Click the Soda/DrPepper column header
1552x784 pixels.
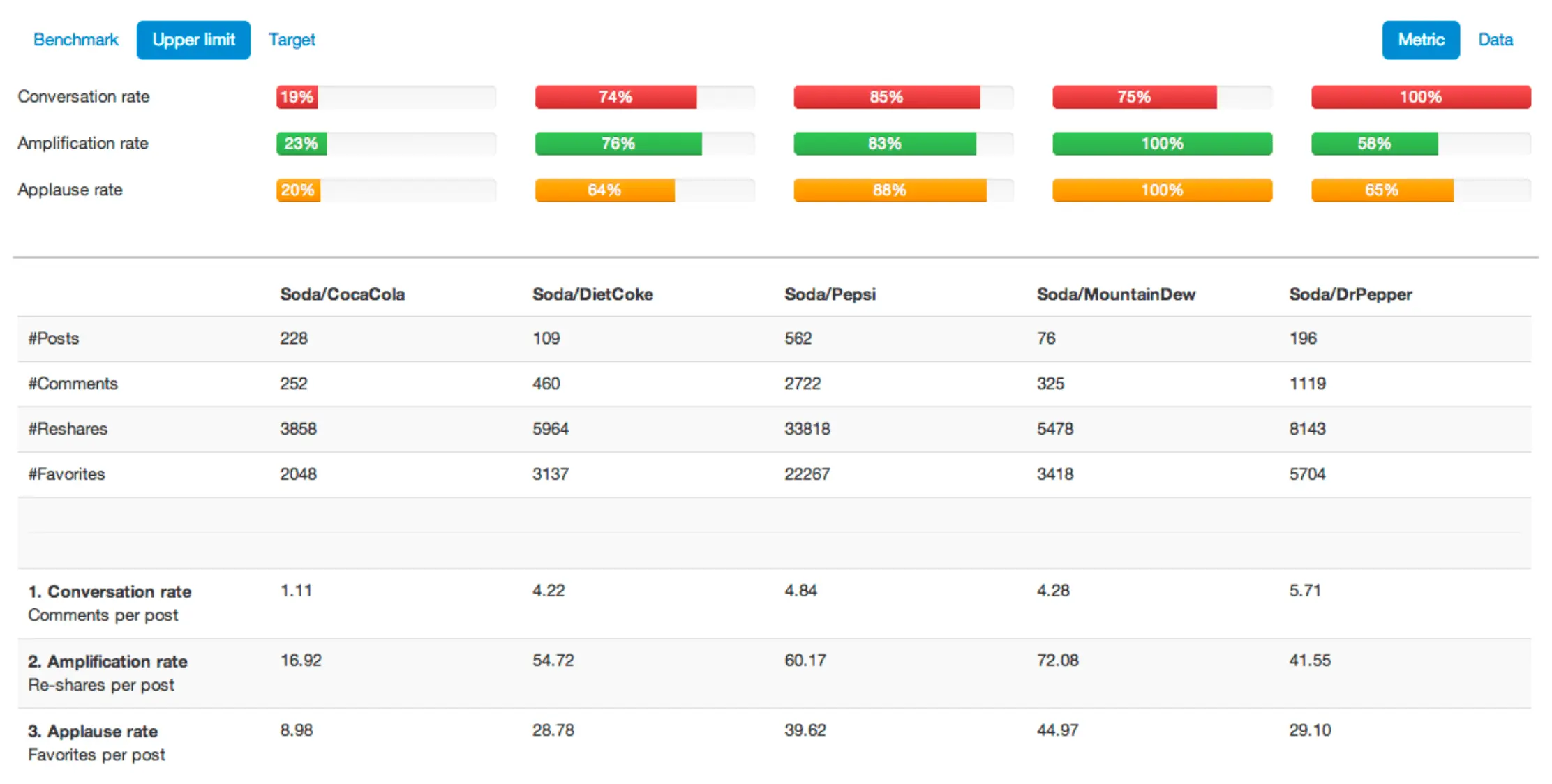tap(1350, 294)
